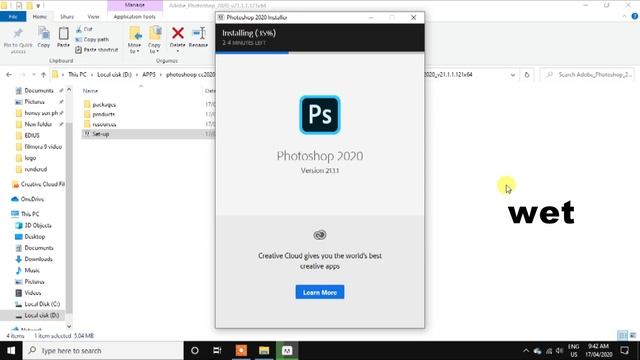Image resolution: width=640 pixels, height=360 pixels.
Task: Click the Paste icon in the ribbon
Action: pyautogui.click(x=63, y=33)
